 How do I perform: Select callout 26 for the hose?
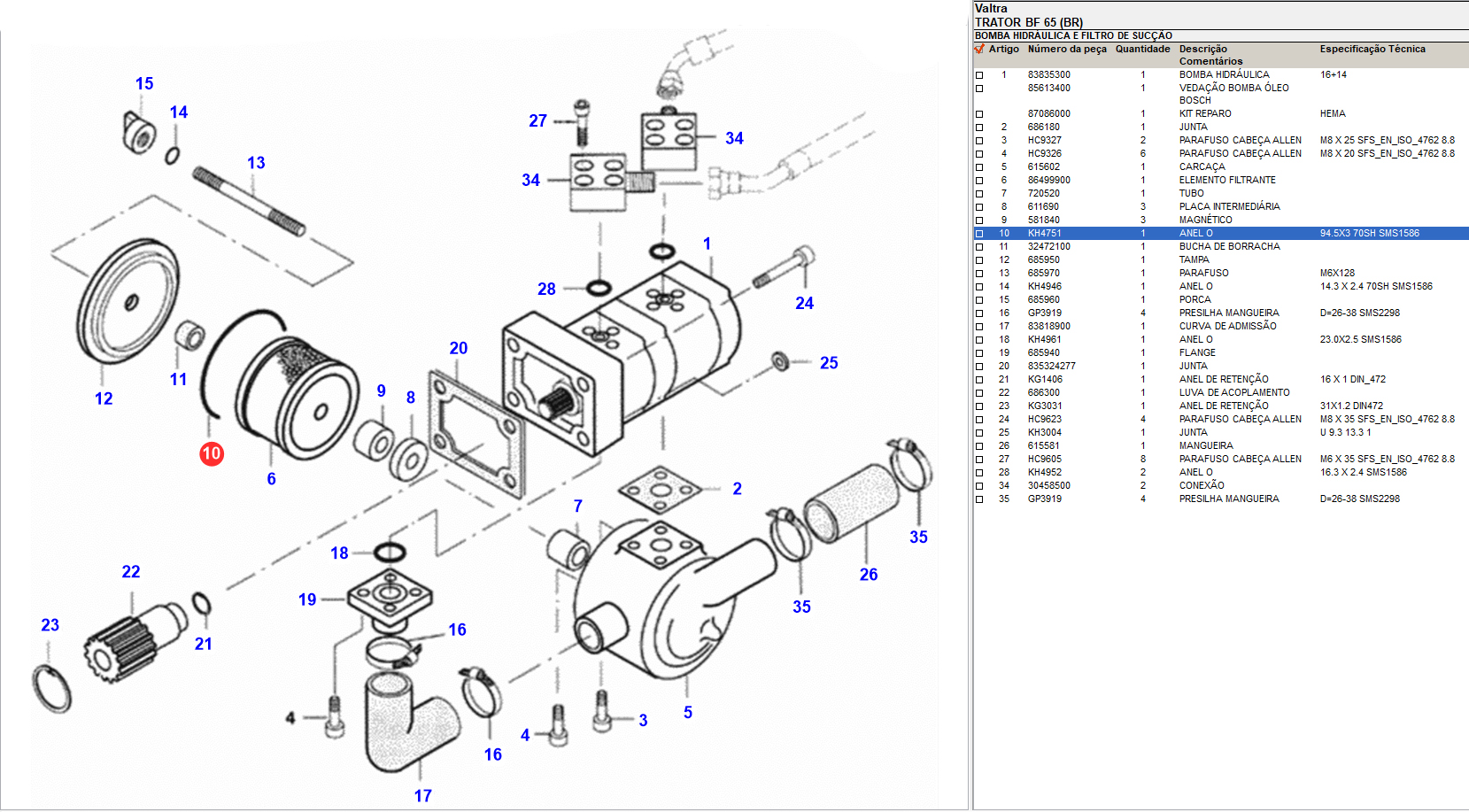coord(869,575)
